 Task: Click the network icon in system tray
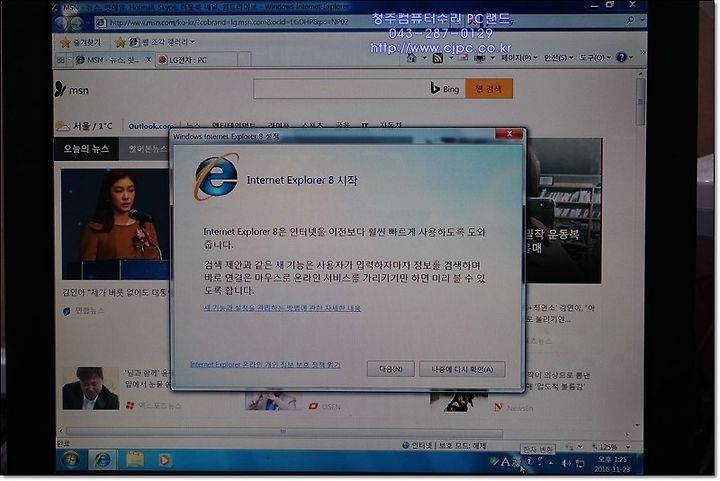(x=580, y=464)
